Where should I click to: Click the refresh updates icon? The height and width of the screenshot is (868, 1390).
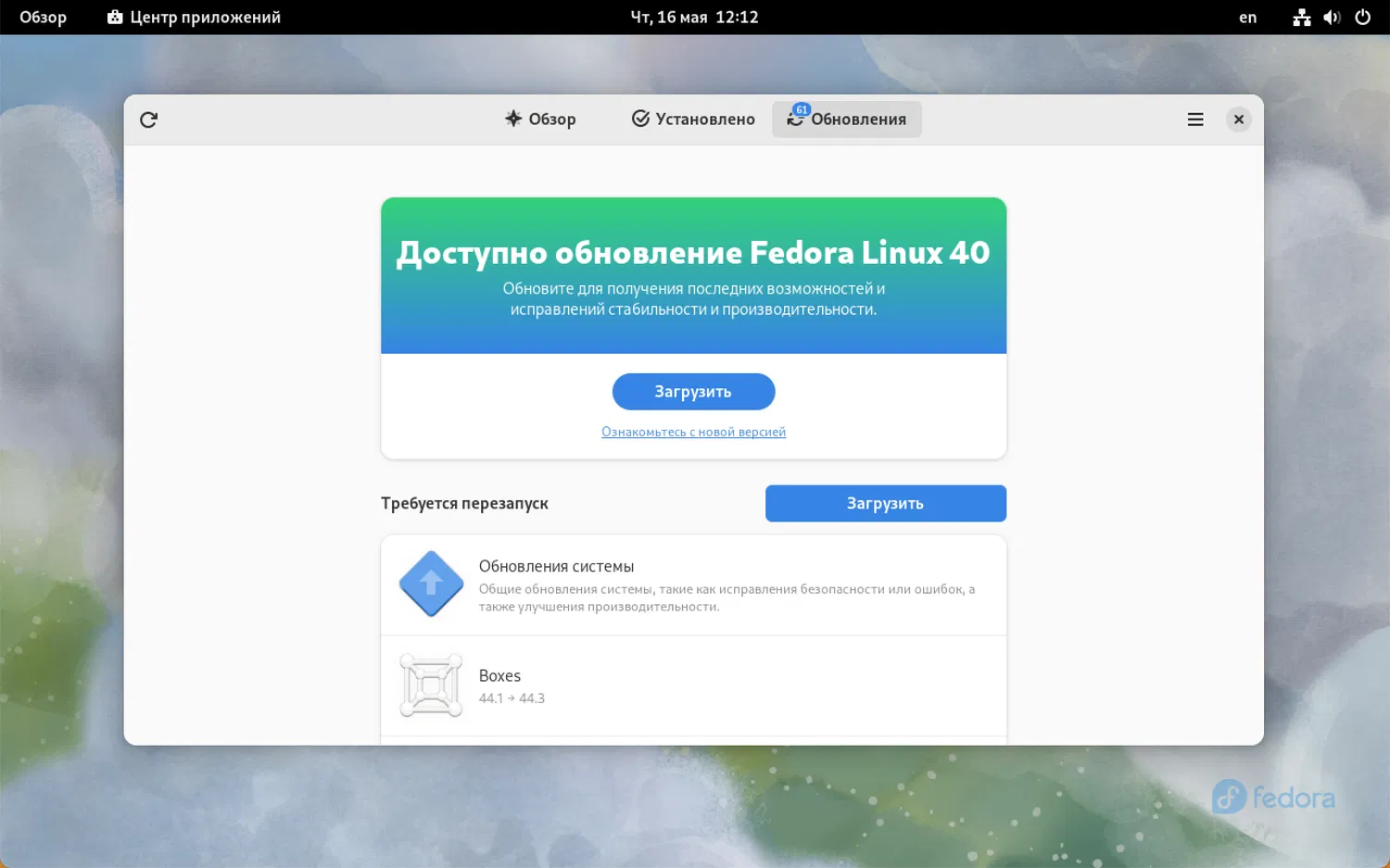point(148,120)
